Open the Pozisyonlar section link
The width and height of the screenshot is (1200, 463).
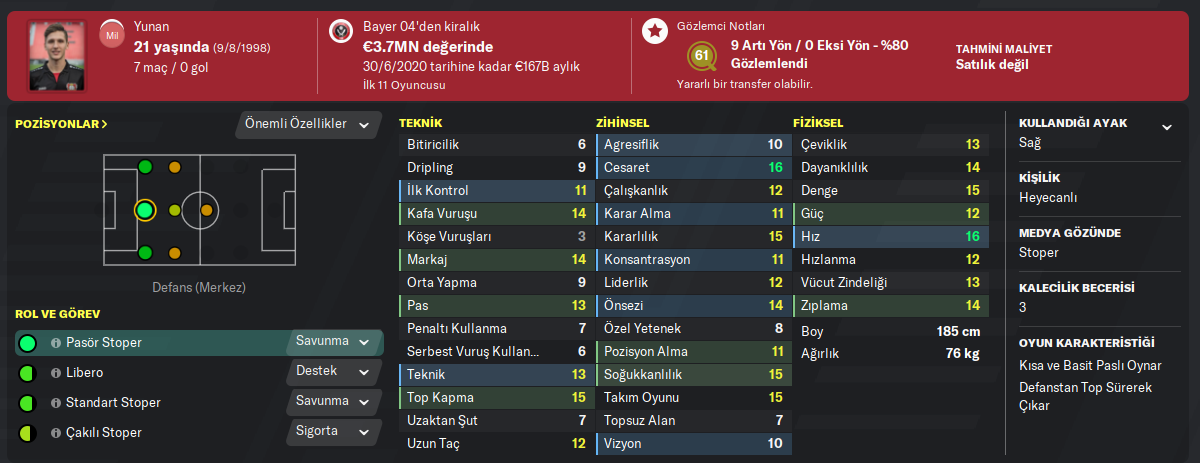click(62, 125)
